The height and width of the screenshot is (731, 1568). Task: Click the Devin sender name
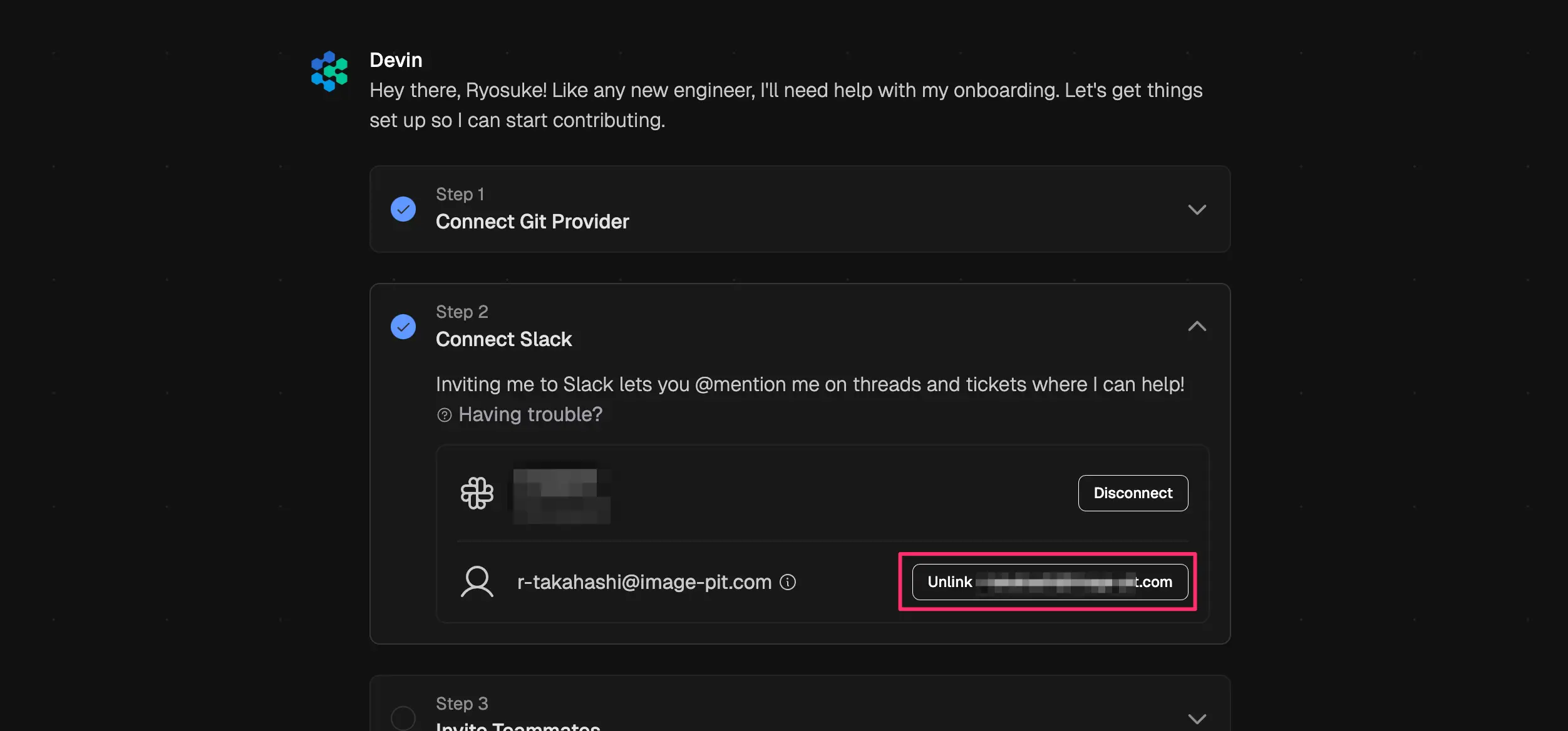(x=396, y=60)
